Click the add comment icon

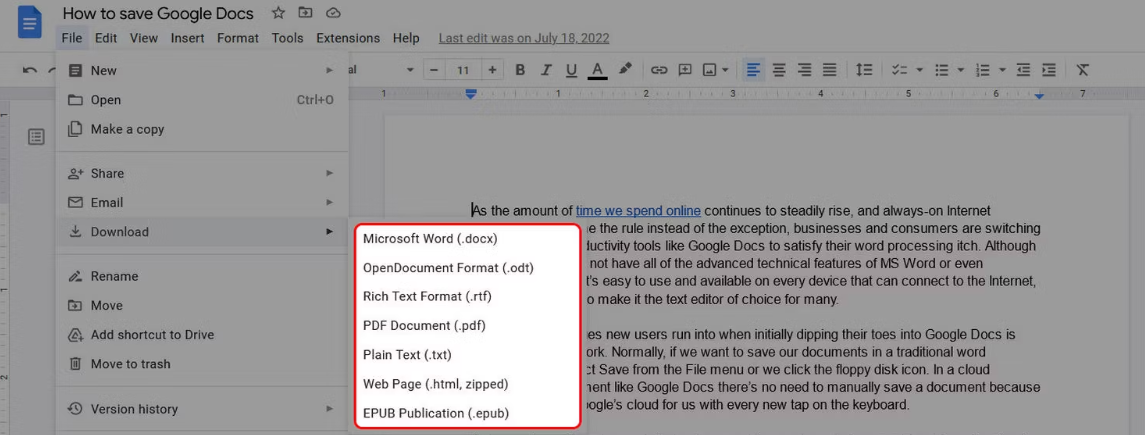(x=685, y=70)
